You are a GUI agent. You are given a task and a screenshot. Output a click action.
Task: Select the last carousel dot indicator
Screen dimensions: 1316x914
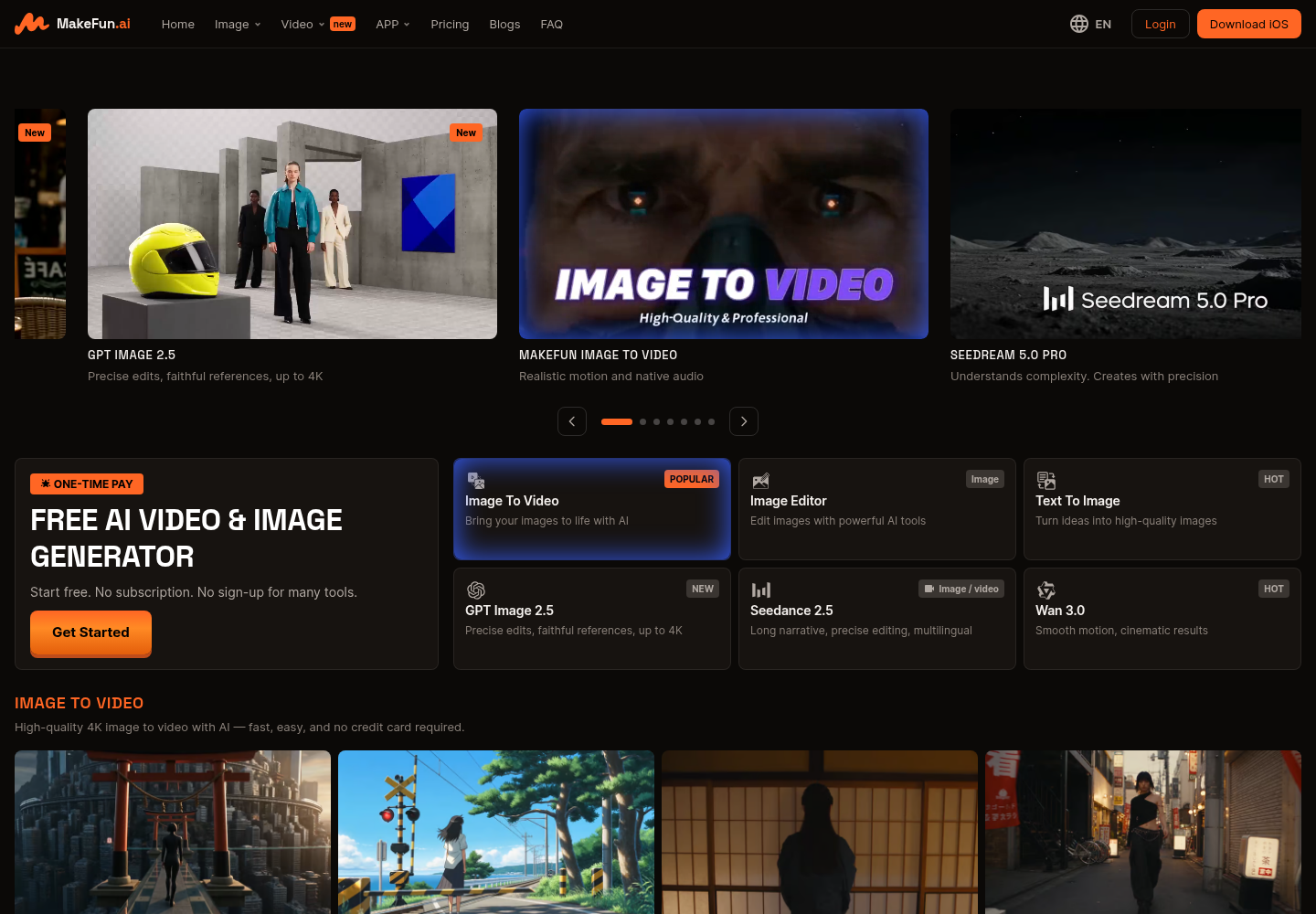point(712,421)
